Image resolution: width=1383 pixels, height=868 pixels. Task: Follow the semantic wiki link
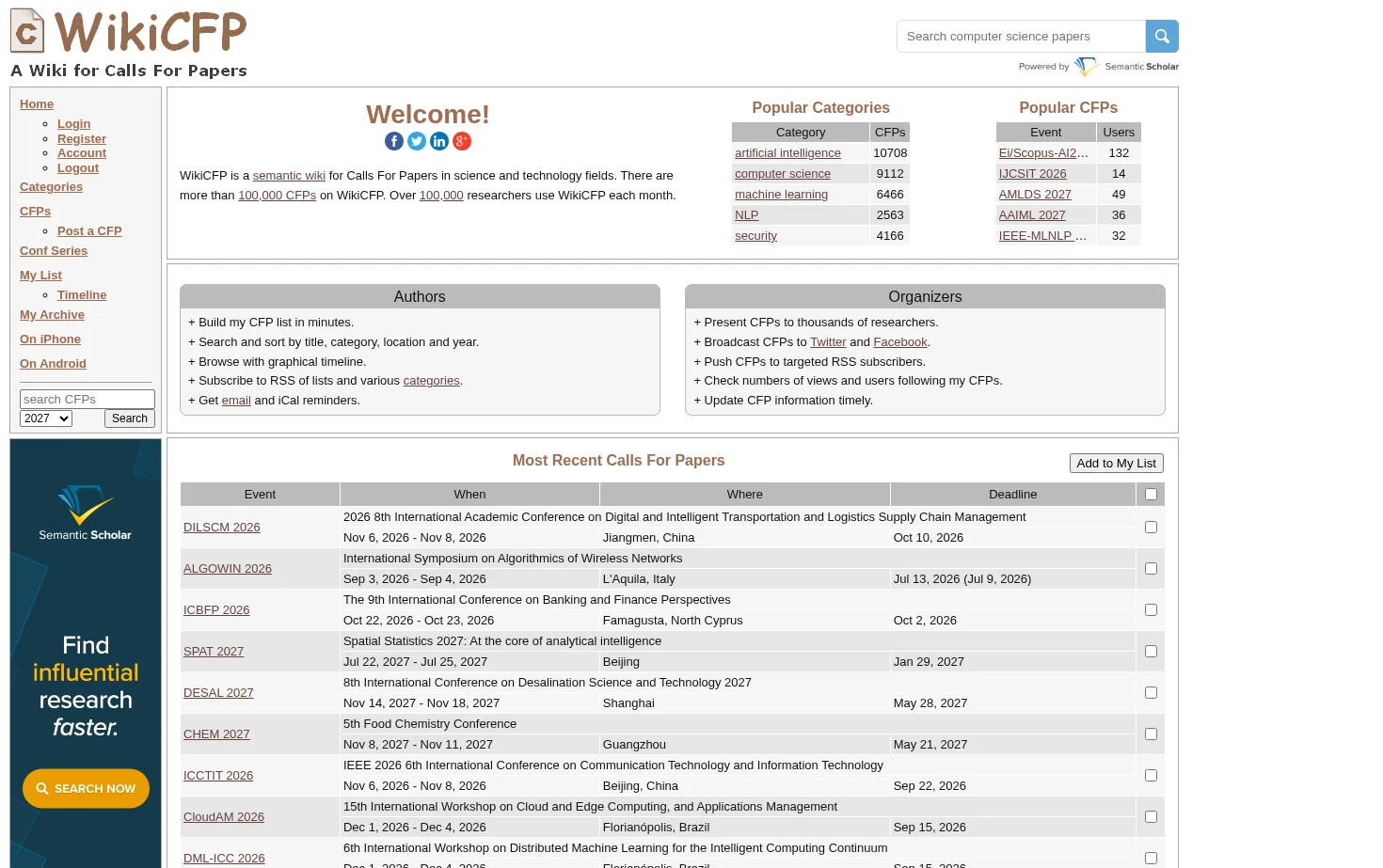coord(289,176)
